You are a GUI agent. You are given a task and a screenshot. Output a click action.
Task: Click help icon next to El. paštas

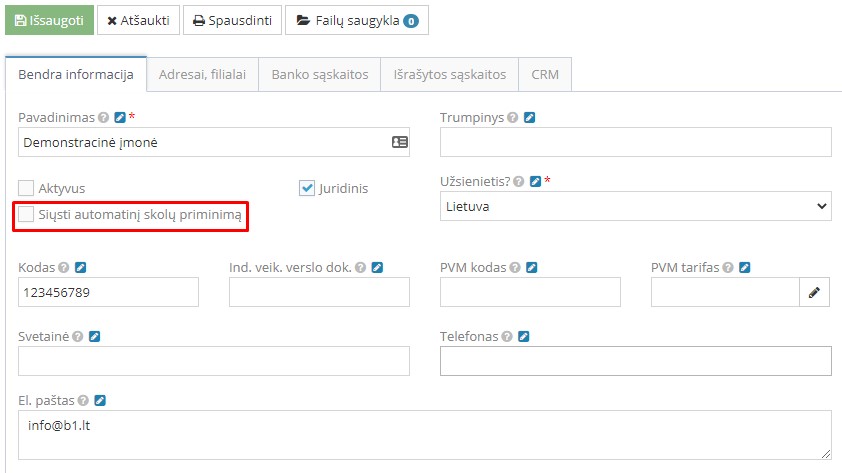point(83,401)
